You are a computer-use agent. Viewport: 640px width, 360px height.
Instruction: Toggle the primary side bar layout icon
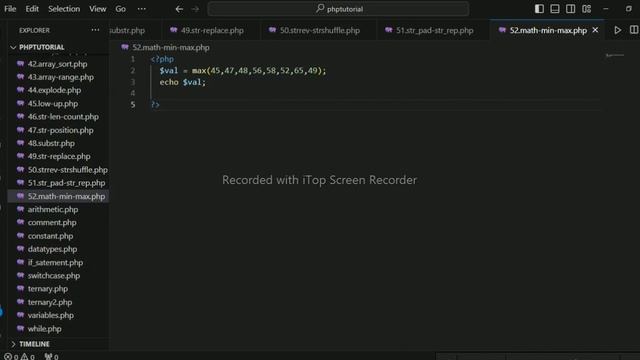click(x=539, y=9)
